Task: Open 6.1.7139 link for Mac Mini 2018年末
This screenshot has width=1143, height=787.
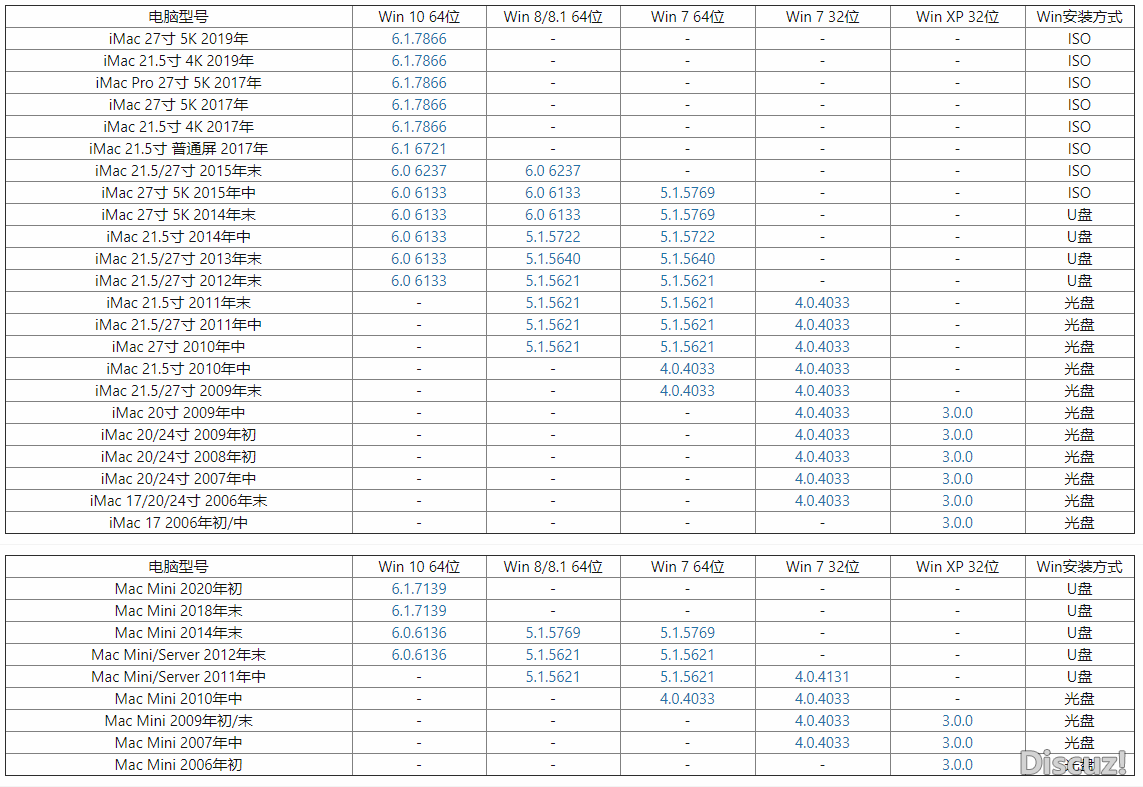Action: click(x=419, y=611)
